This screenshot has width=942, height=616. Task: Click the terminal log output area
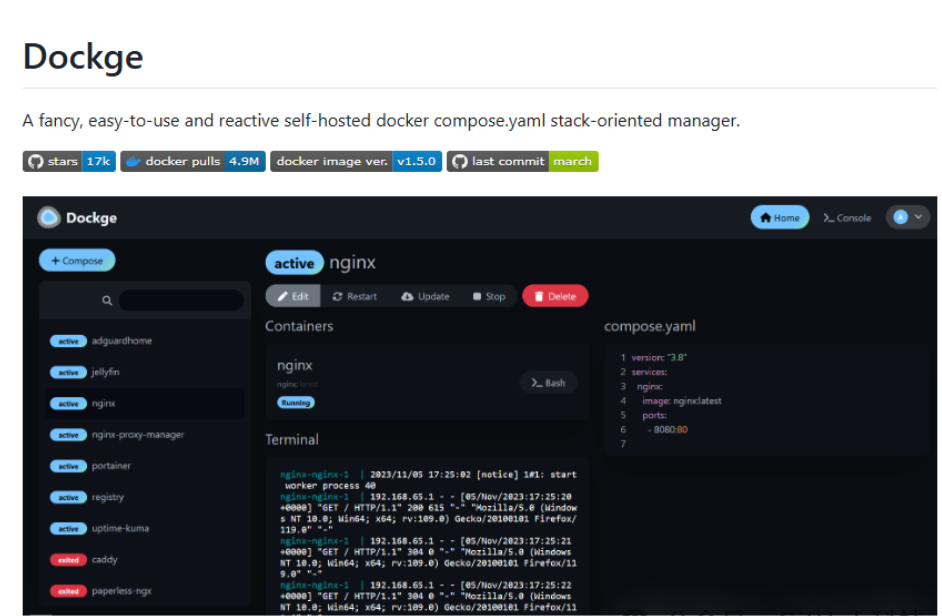pos(427,538)
